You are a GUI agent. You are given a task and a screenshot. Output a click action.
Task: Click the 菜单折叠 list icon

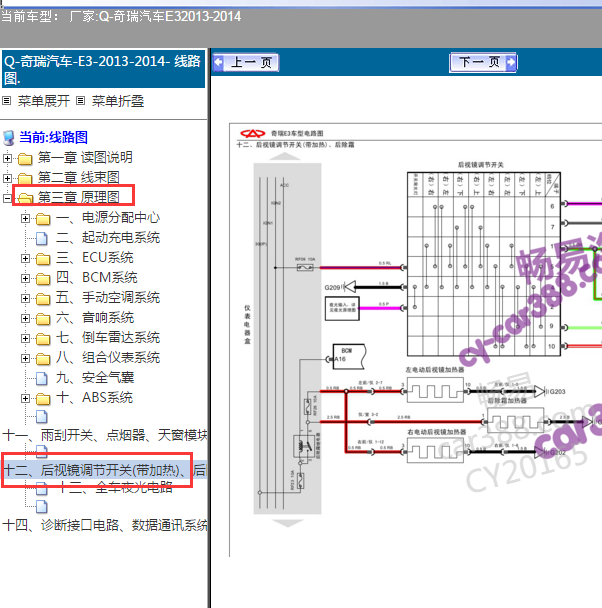pyautogui.click(x=80, y=101)
